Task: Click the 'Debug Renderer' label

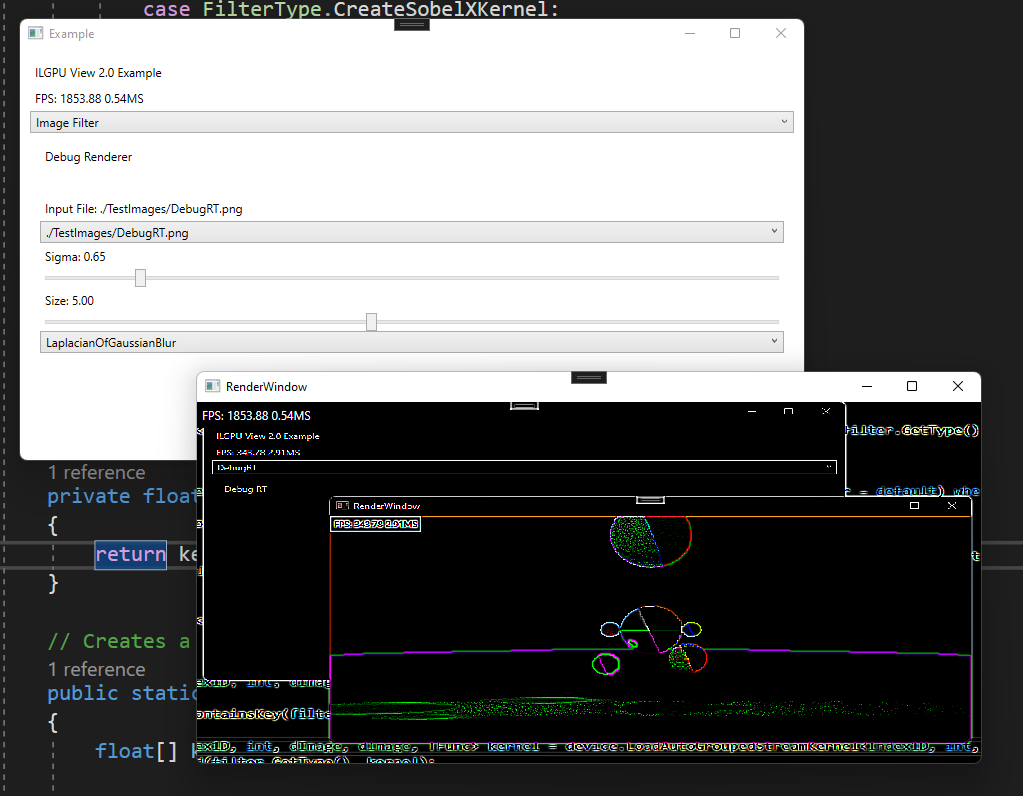Action: (x=88, y=157)
